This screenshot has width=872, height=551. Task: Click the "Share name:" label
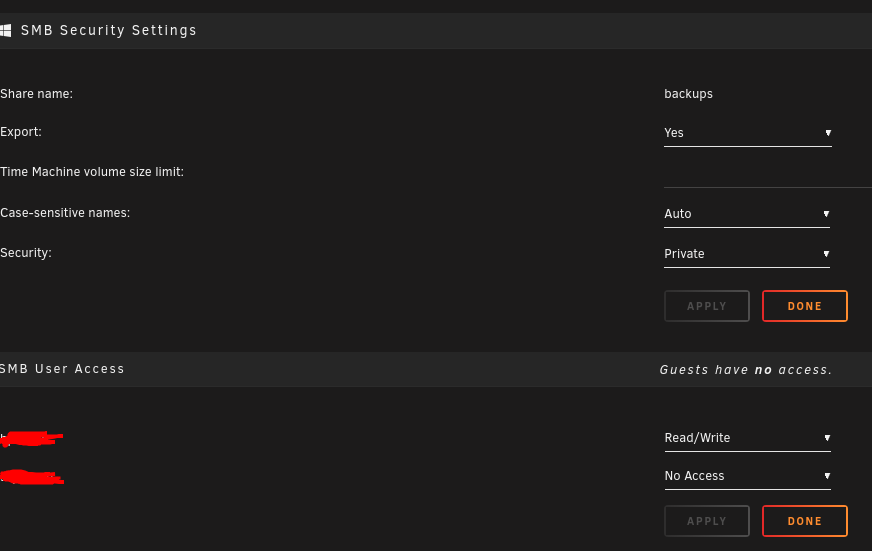coord(36,94)
